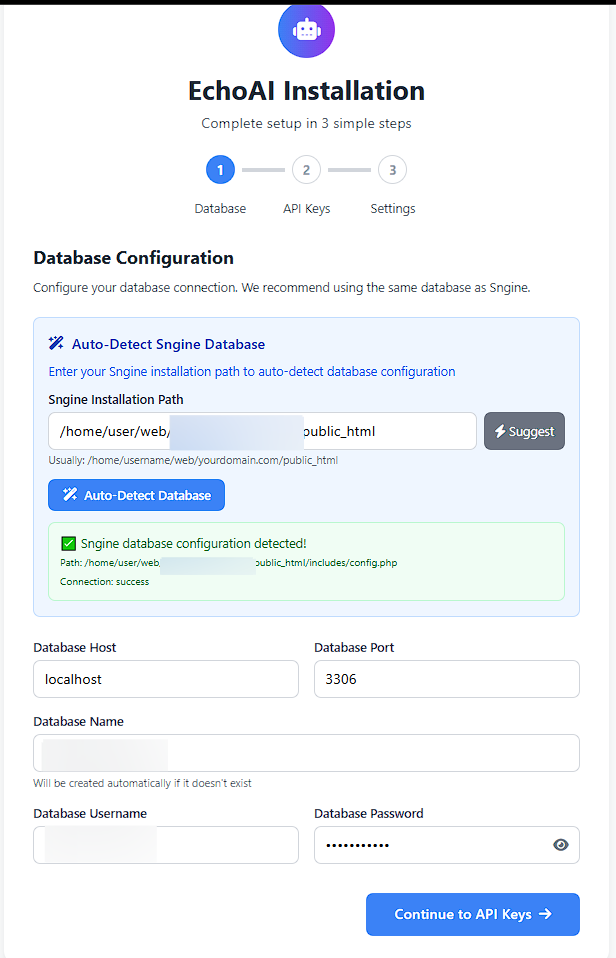Click the Database step label
Viewport: 616px width, 958px height.
[x=220, y=209]
